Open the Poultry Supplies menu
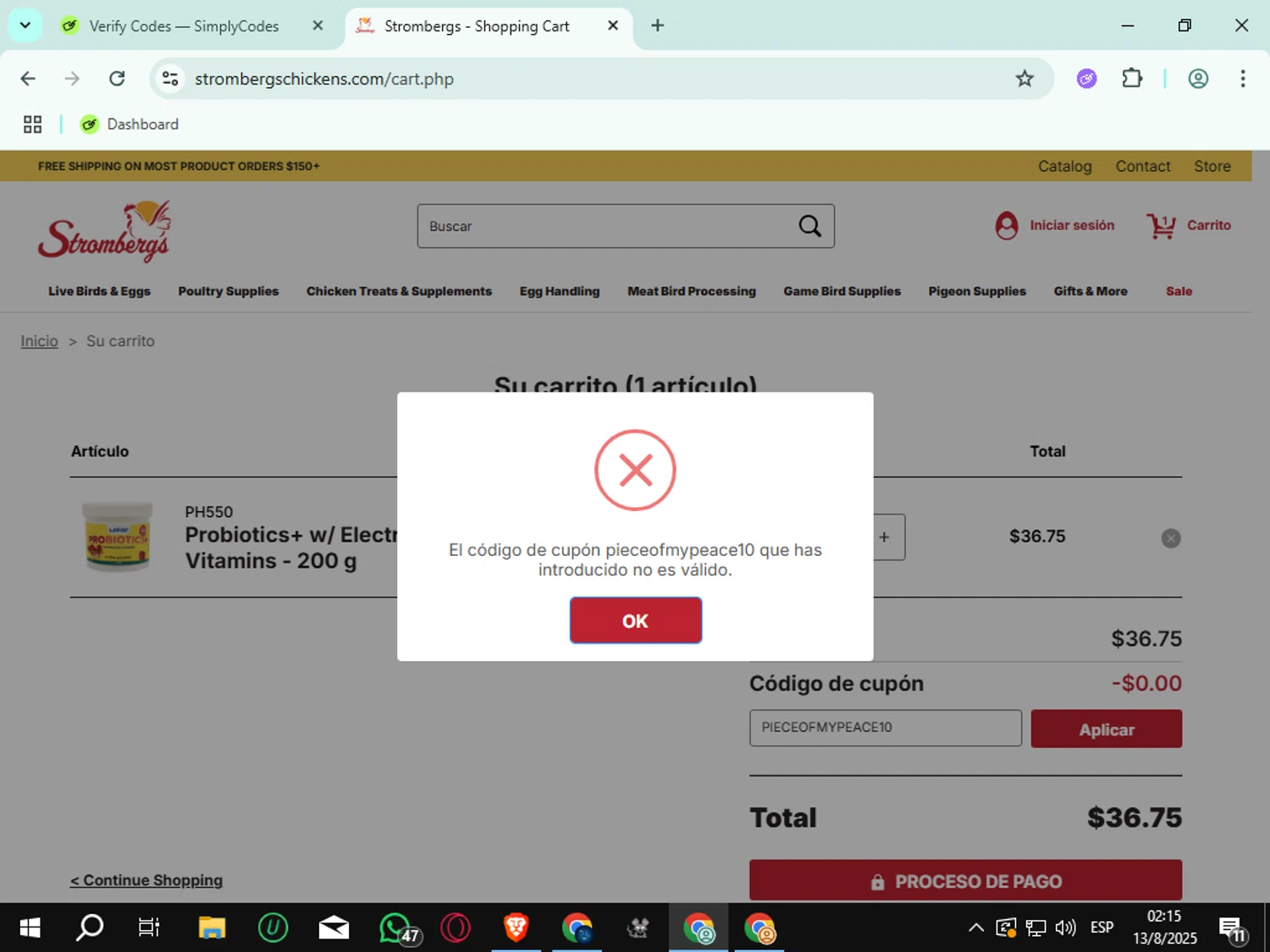Image resolution: width=1270 pixels, height=952 pixels. point(229,291)
